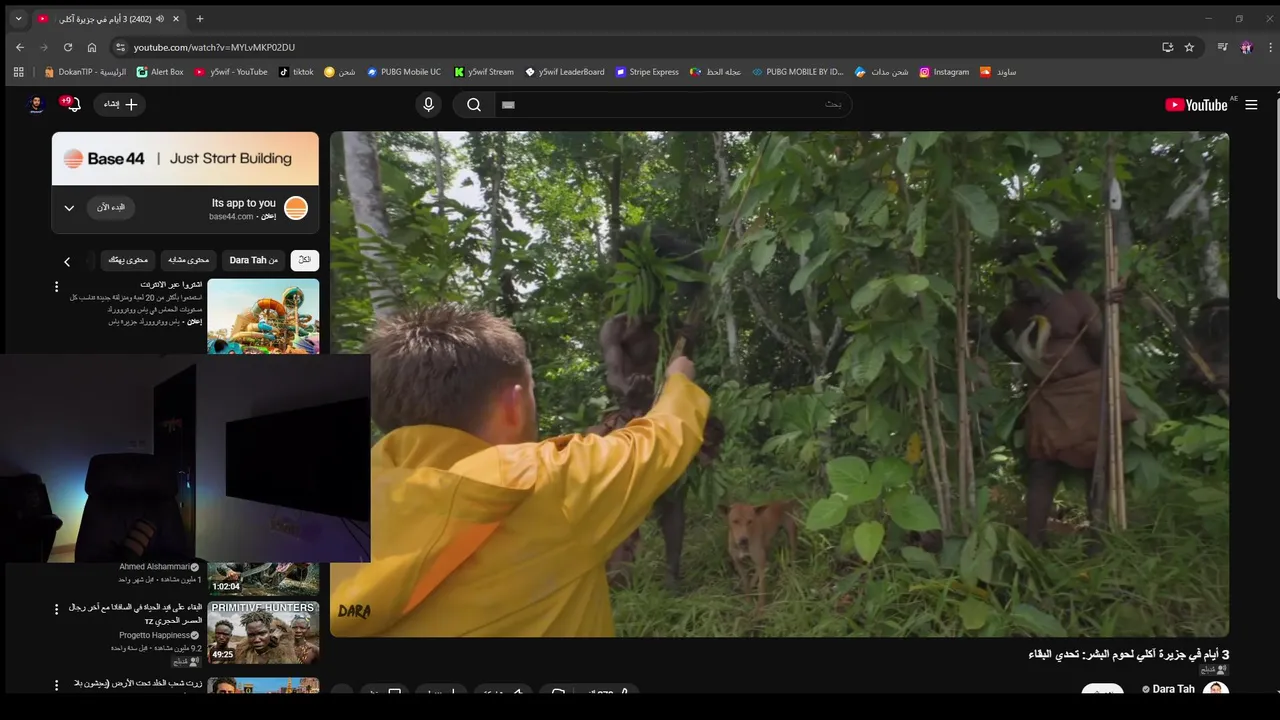Open the عجلة الحظ bookmark
1280x720 pixels.
click(x=715, y=72)
